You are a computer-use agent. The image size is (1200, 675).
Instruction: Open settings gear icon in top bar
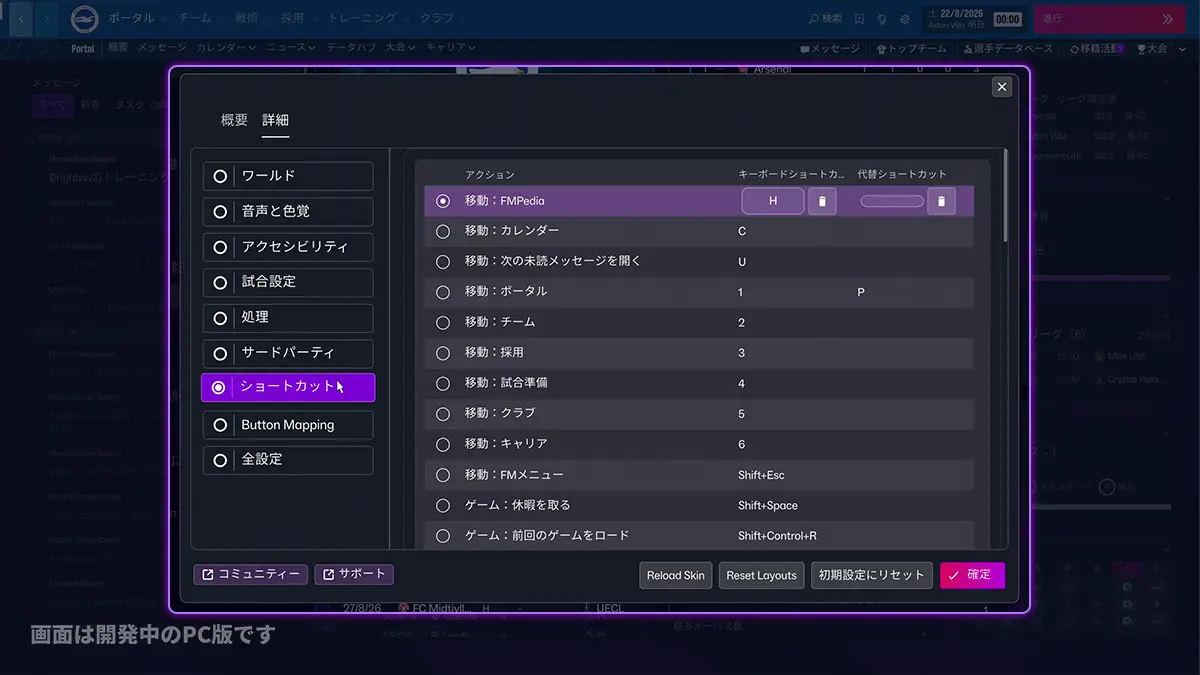coord(905,18)
